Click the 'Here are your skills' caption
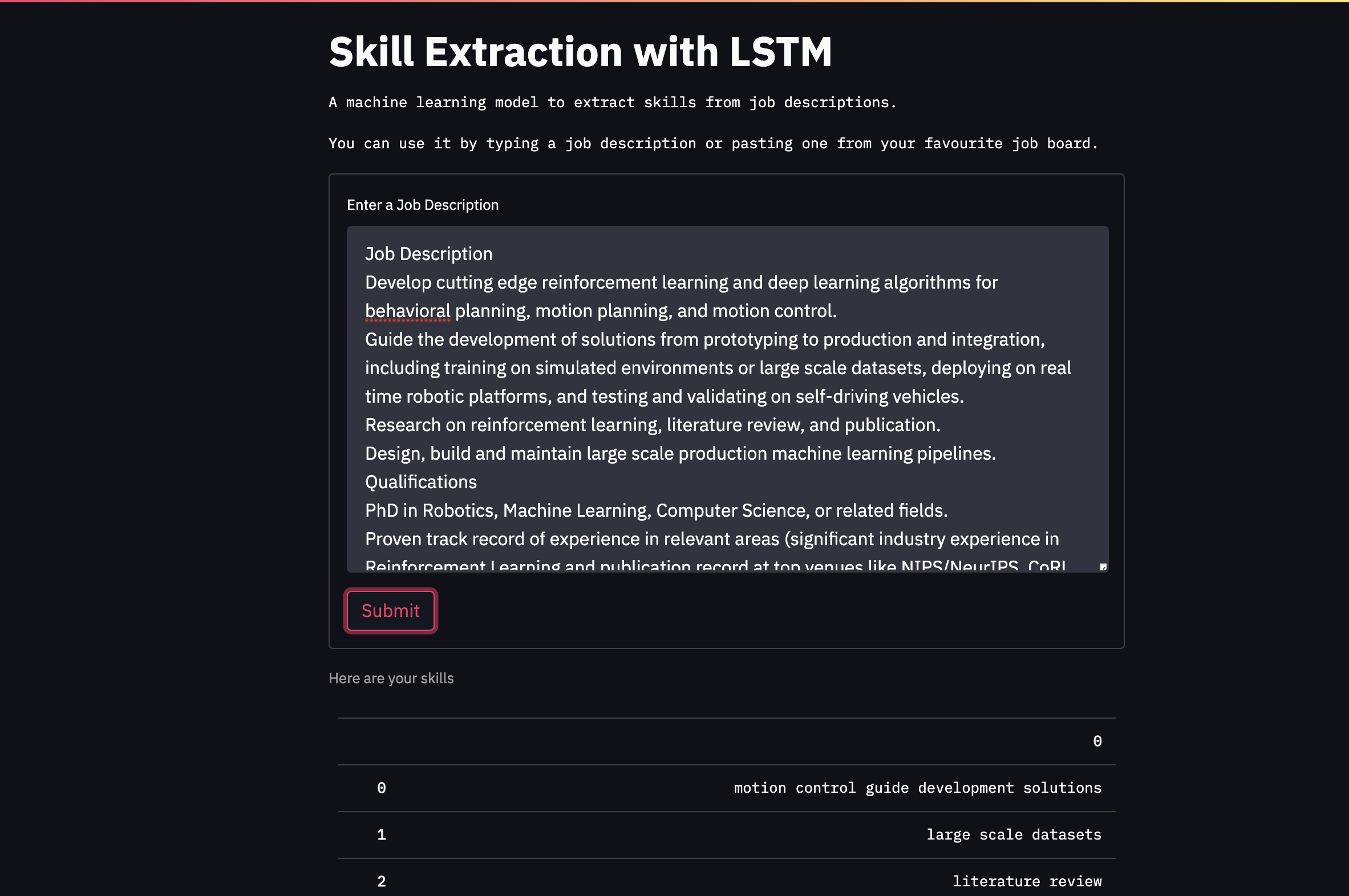This screenshot has width=1349, height=896. point(391,678)
